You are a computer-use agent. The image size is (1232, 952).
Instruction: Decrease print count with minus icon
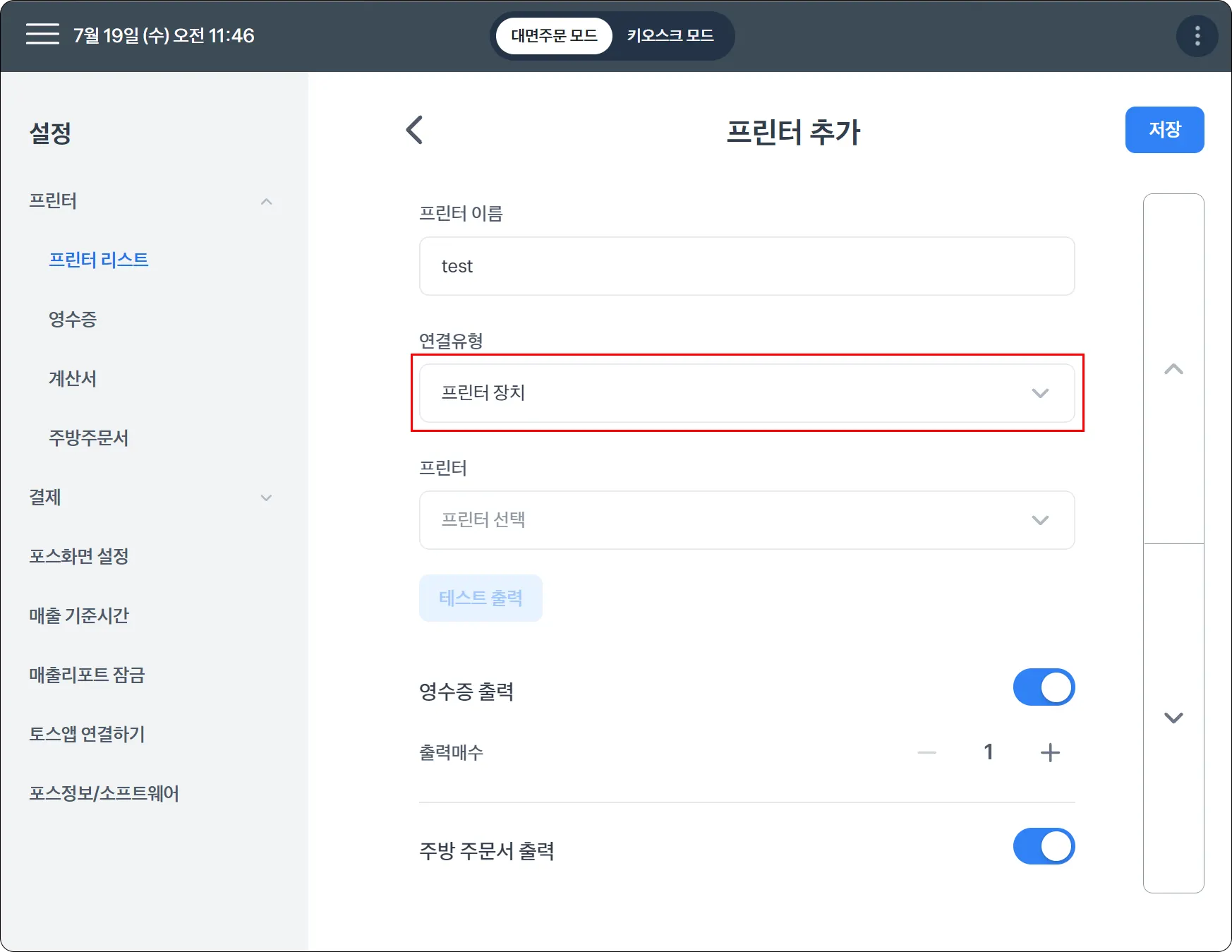tap(926, 752)
